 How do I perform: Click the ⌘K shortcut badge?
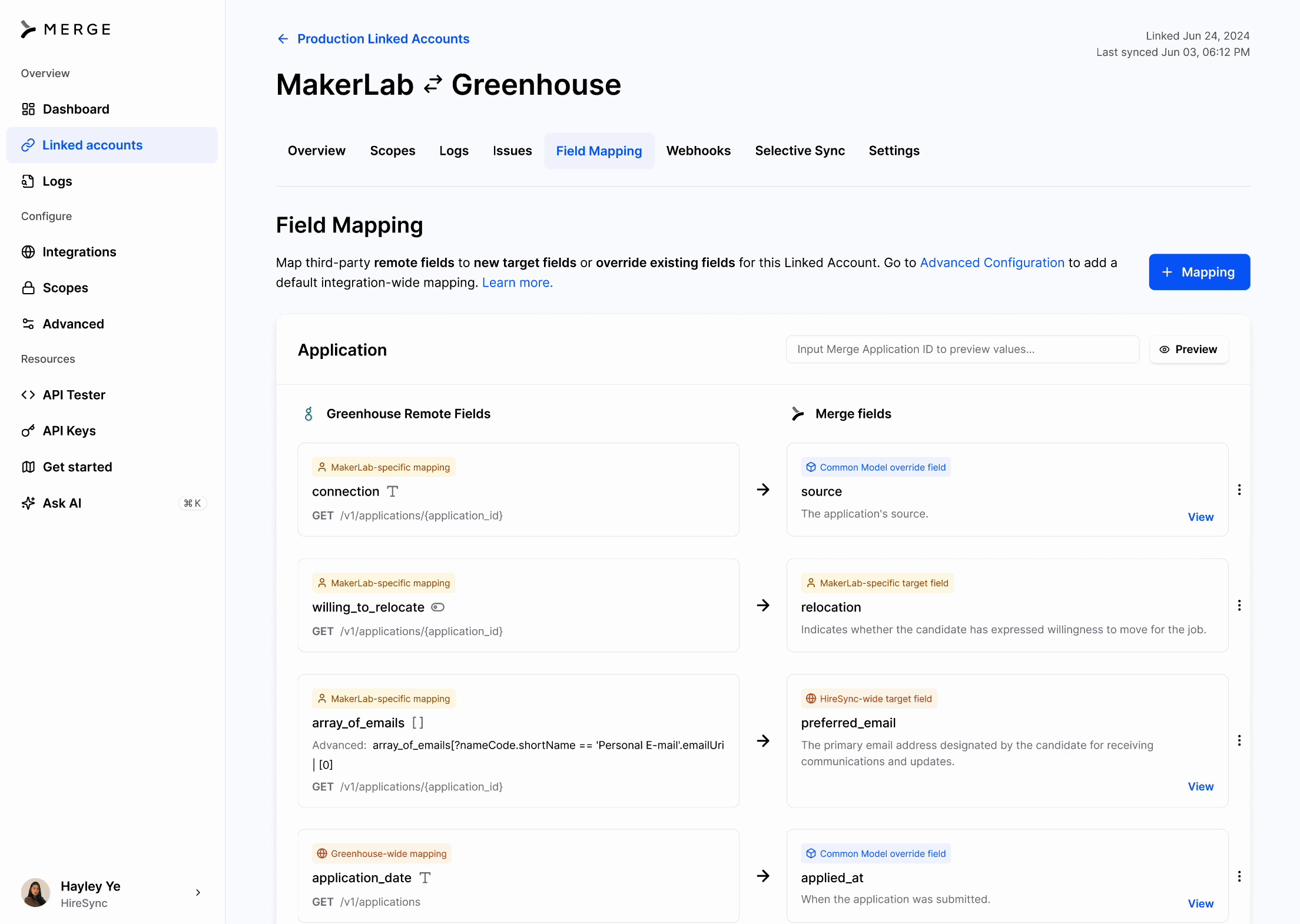[193, 503]
